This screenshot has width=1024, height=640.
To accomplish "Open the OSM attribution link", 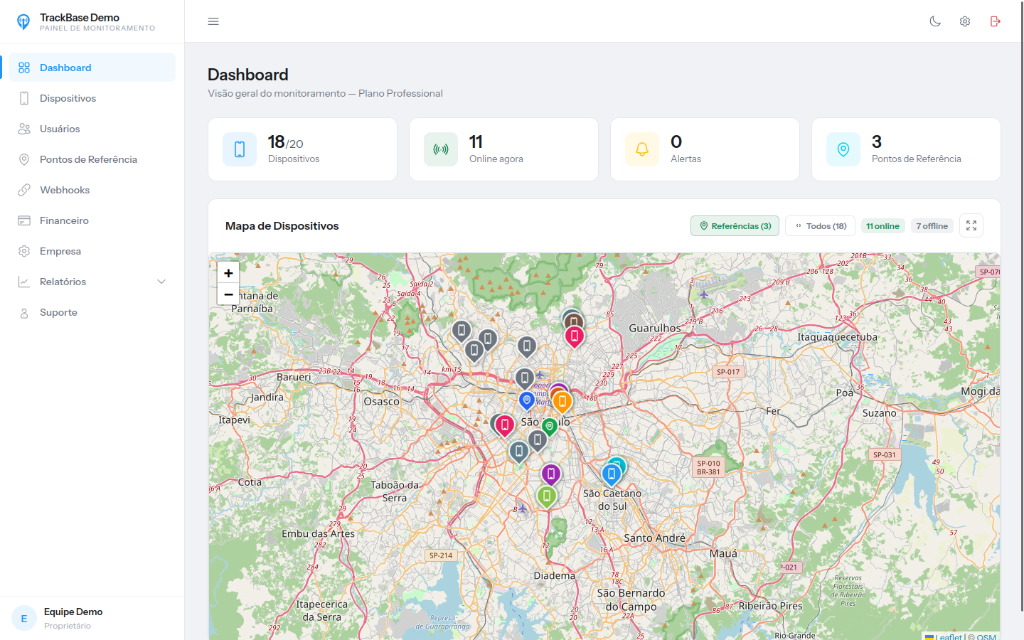I will pos(986,637).
